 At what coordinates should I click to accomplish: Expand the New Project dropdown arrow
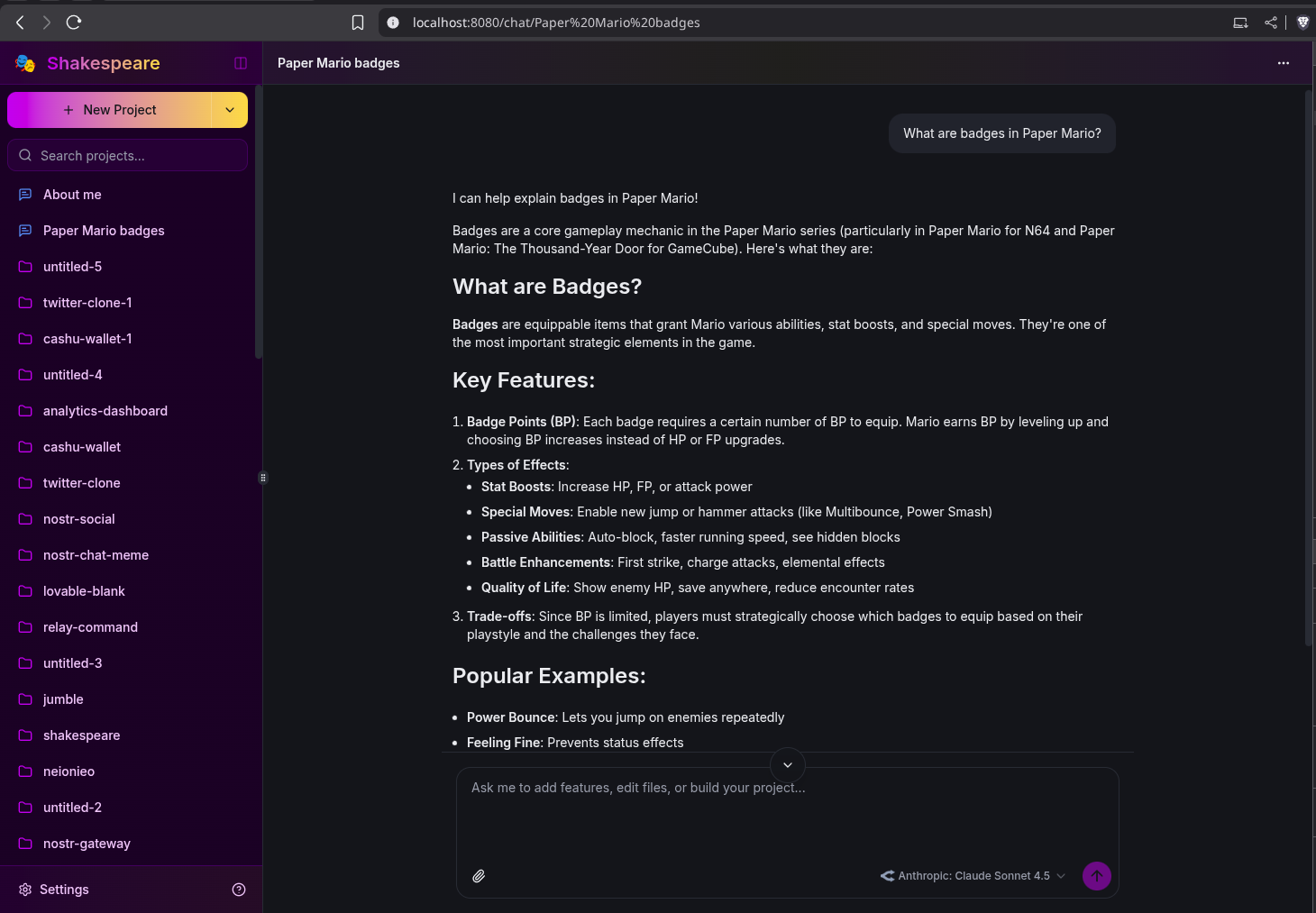click(230, 110)
